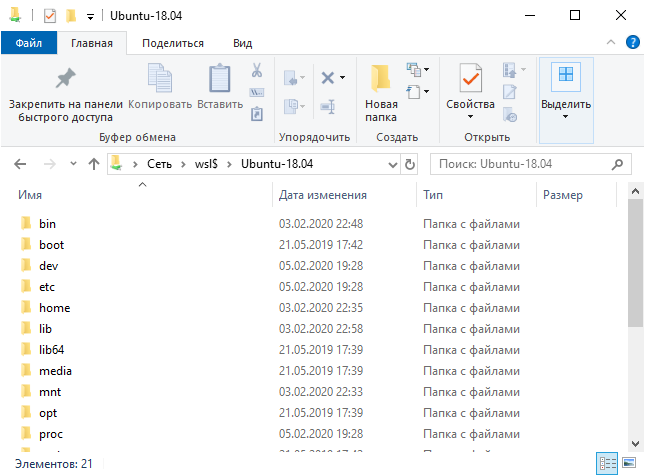Expand the New item dropdown arrow
This screenshot has height=476, width=645.
click(x=427, y=69)
